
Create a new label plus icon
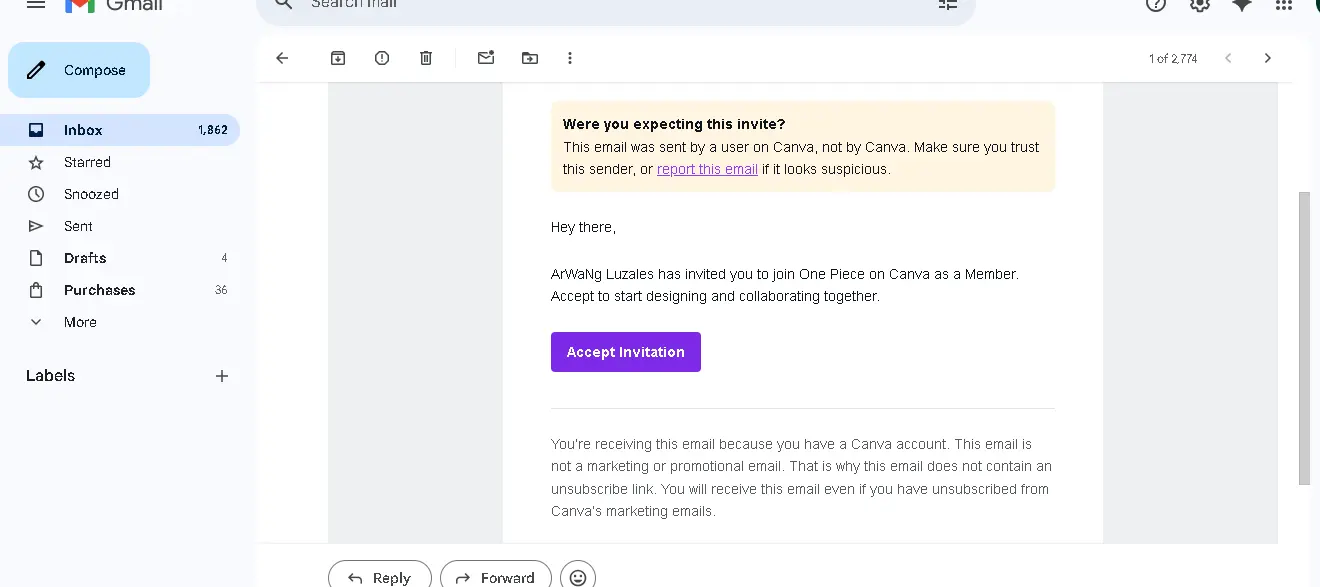222,376
